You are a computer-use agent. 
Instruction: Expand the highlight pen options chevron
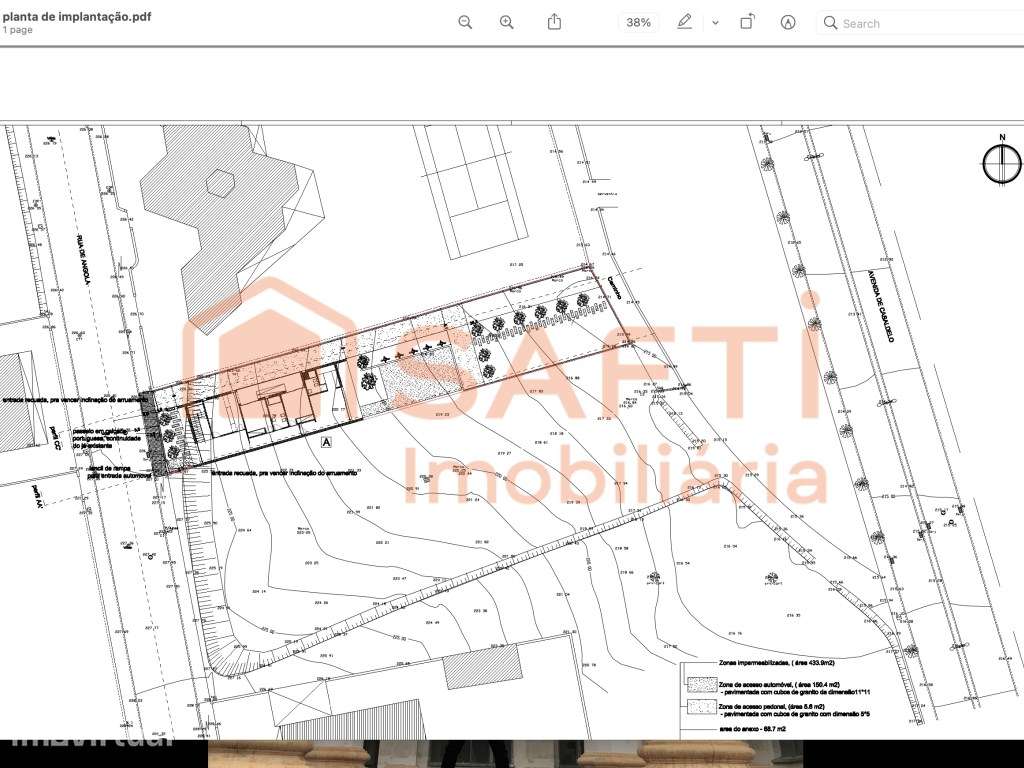[x=715, y=23]
